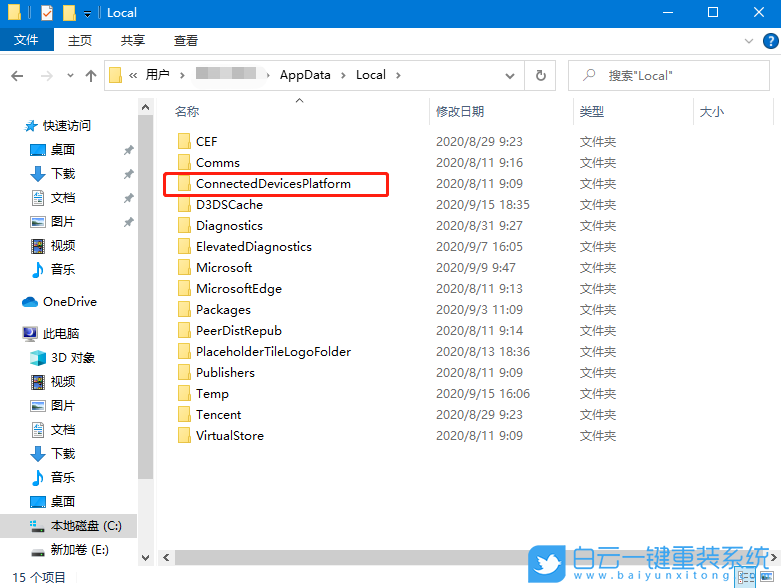Select the Packages folder icon

tap(184, 310)
